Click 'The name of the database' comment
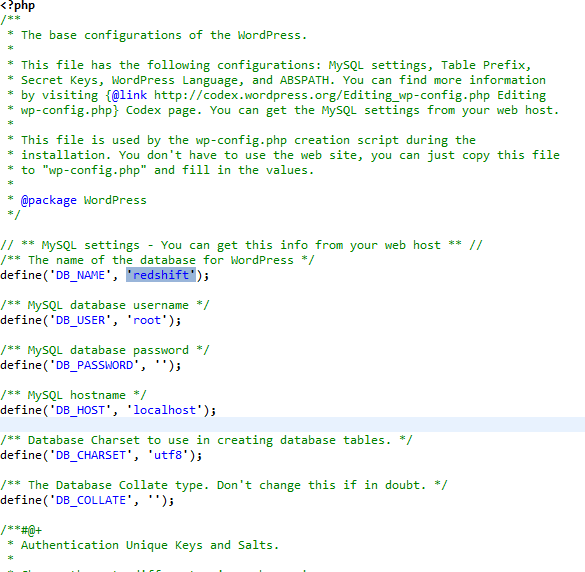This screenshot has width=585, height=572. [x=157, y=260]
